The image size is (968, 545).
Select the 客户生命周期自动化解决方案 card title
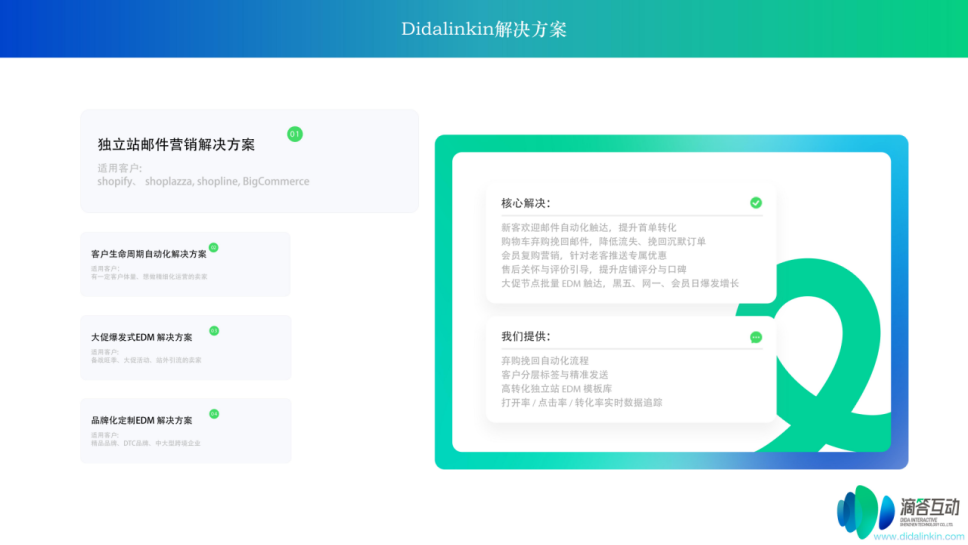point(149,254)
